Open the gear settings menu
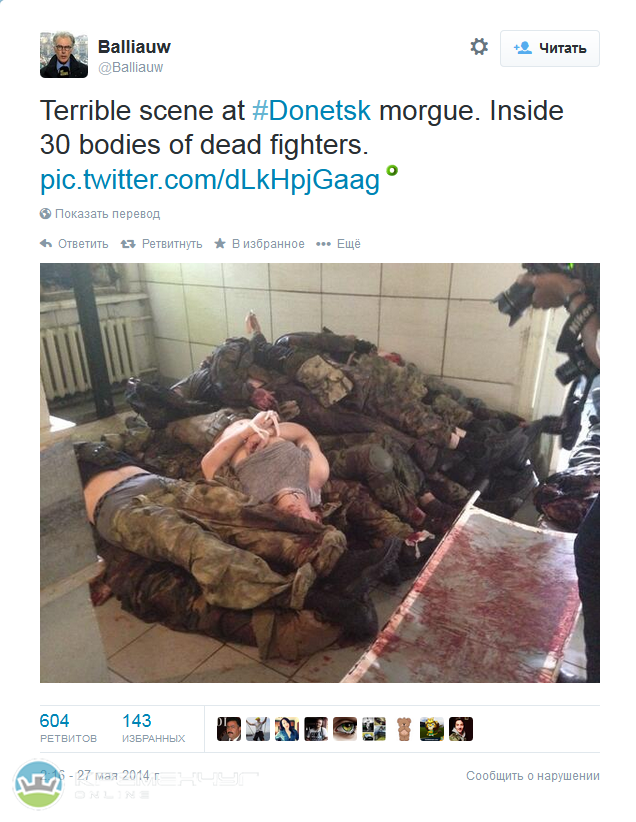 [479, 47]
